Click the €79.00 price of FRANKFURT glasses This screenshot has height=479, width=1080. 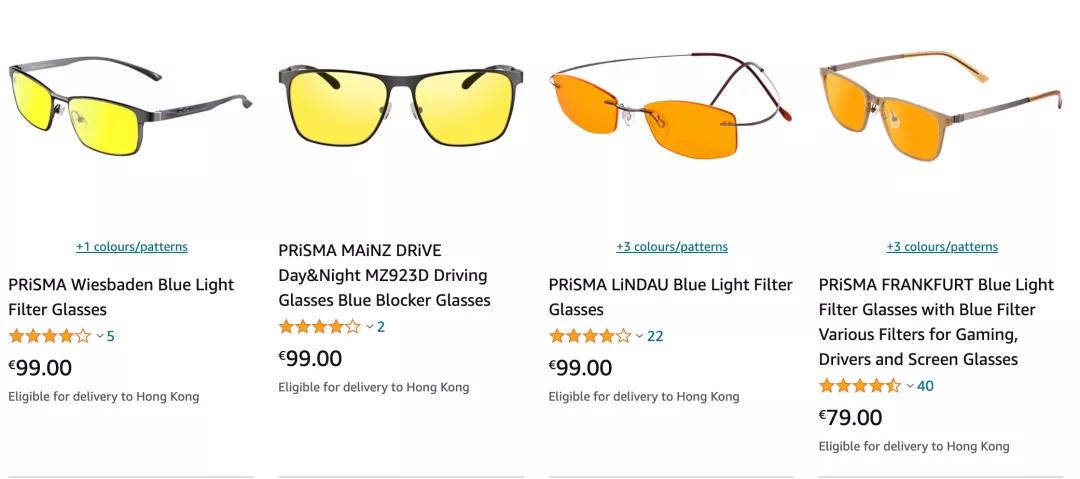pyautogui.click(x=850, y=417)
